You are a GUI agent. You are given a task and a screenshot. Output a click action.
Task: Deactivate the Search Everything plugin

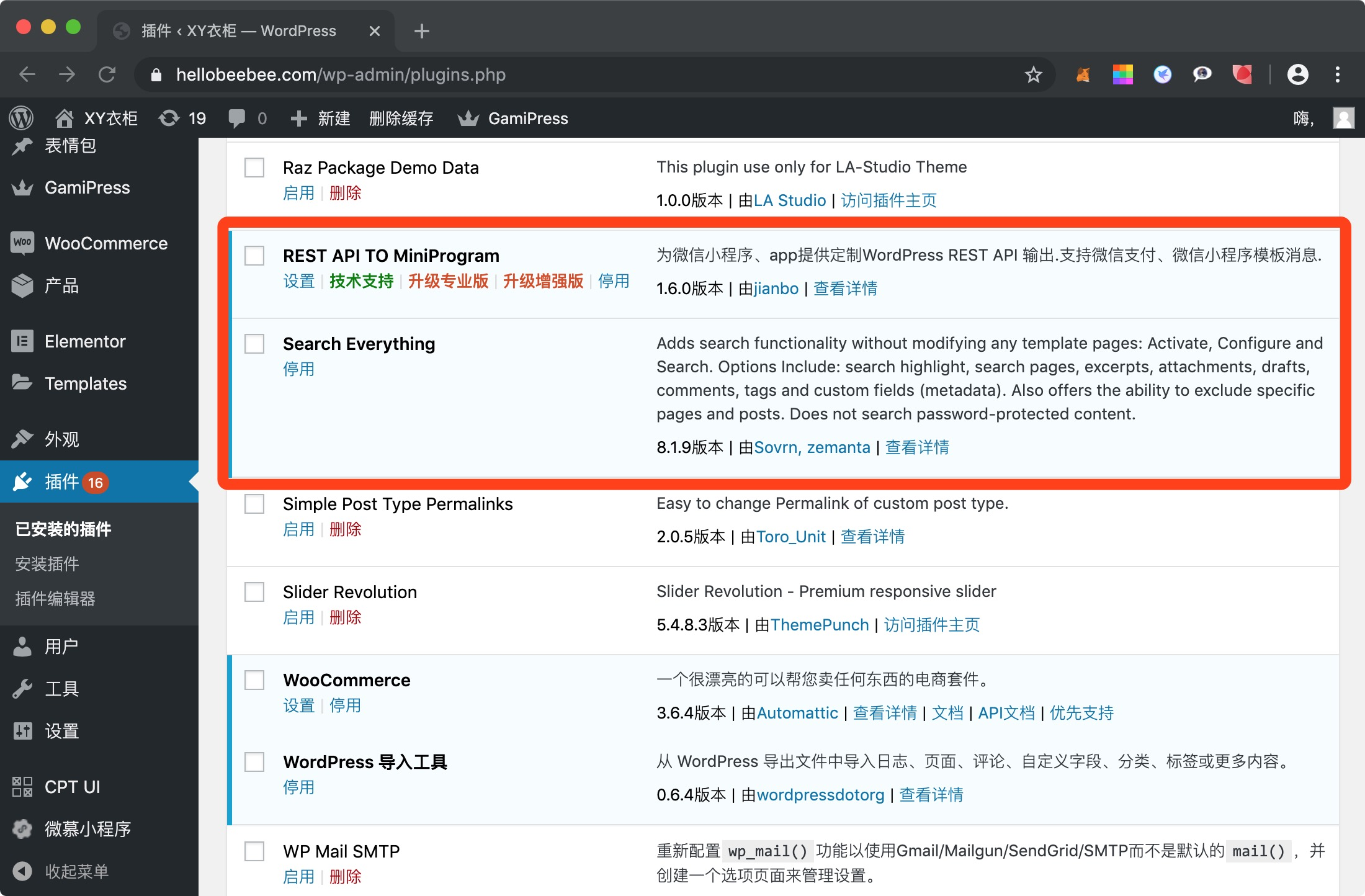(x=298, y=369)
